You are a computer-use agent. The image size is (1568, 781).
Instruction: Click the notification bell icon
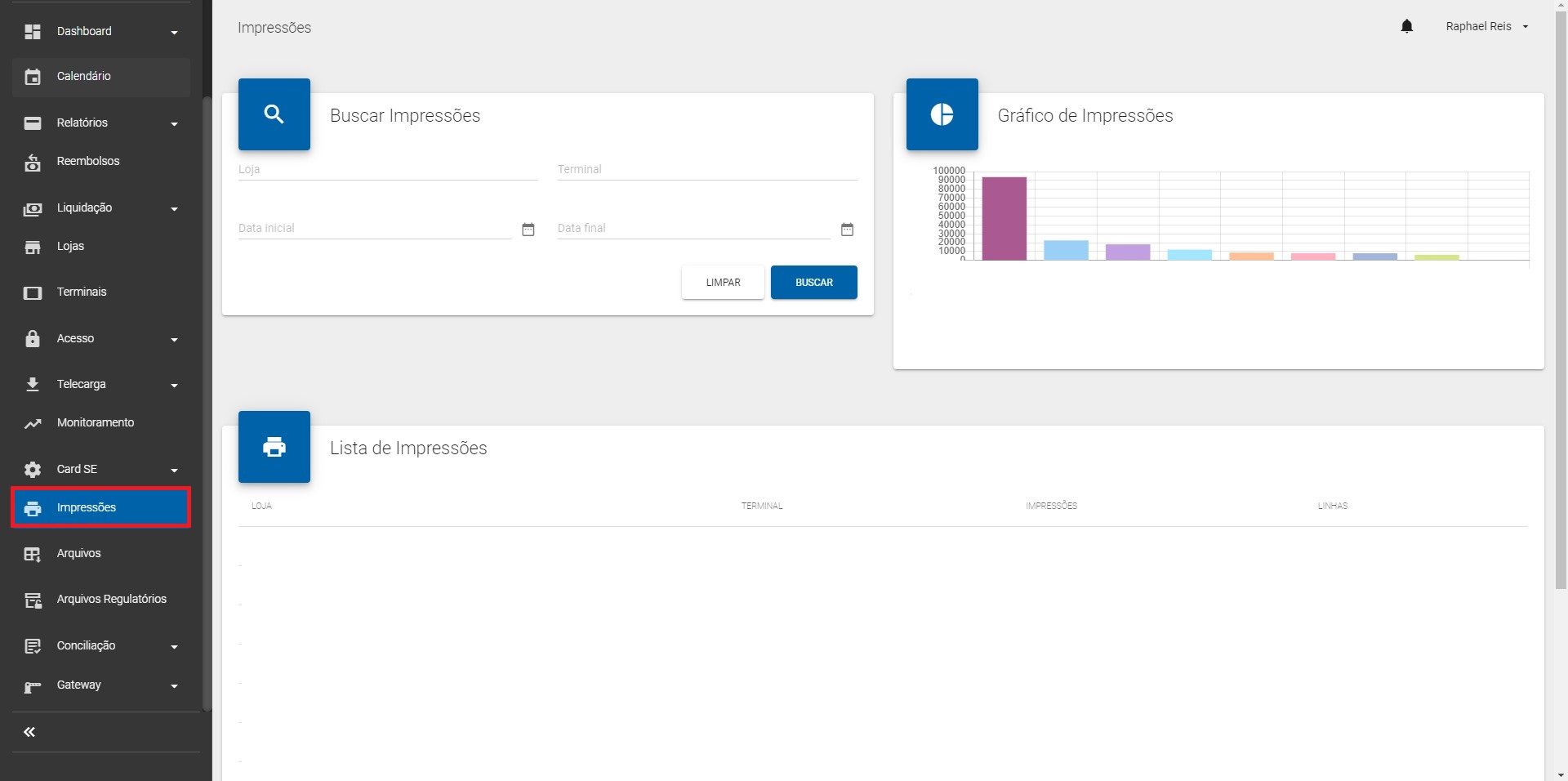1406,27
